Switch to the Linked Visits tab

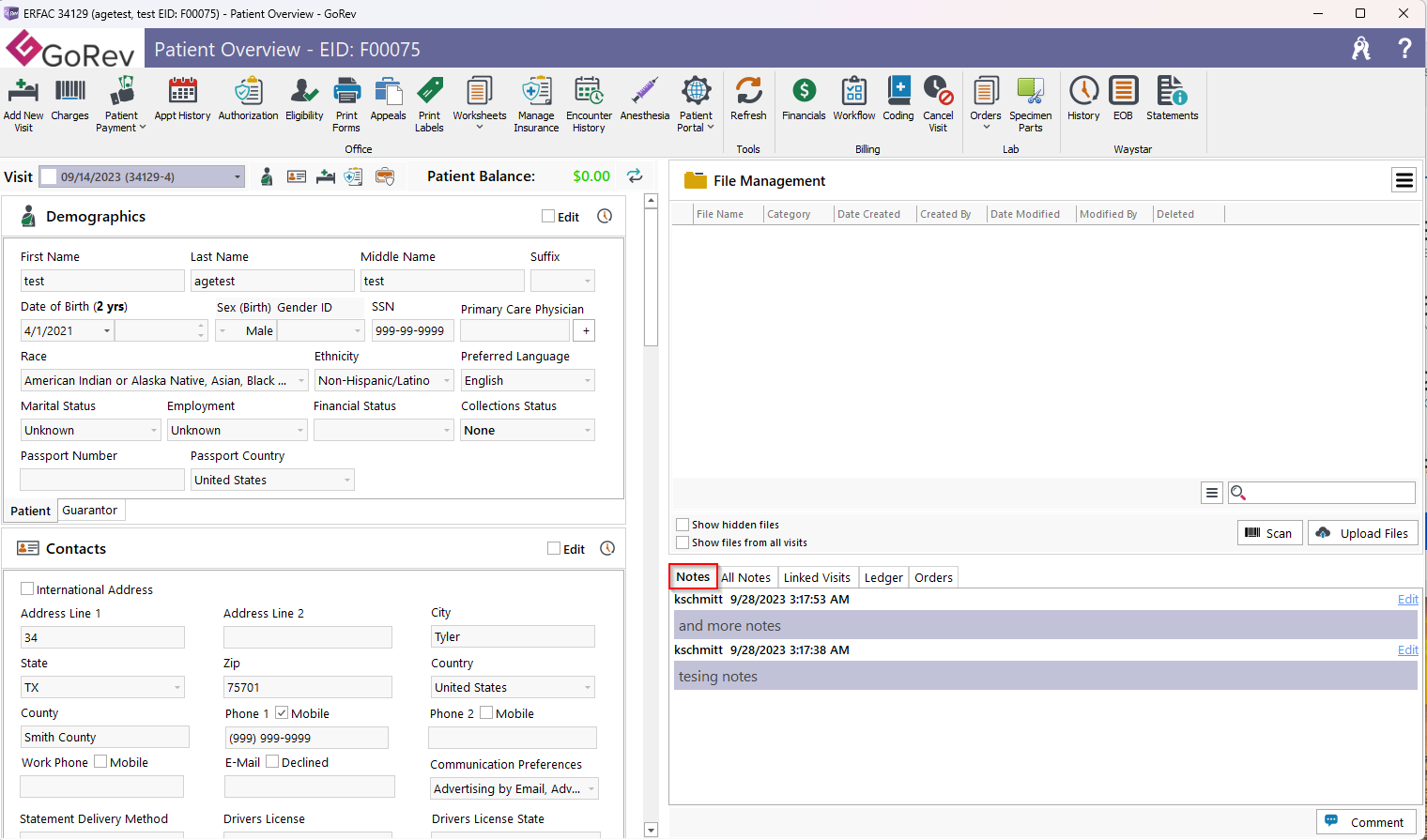tap(817, 577)
